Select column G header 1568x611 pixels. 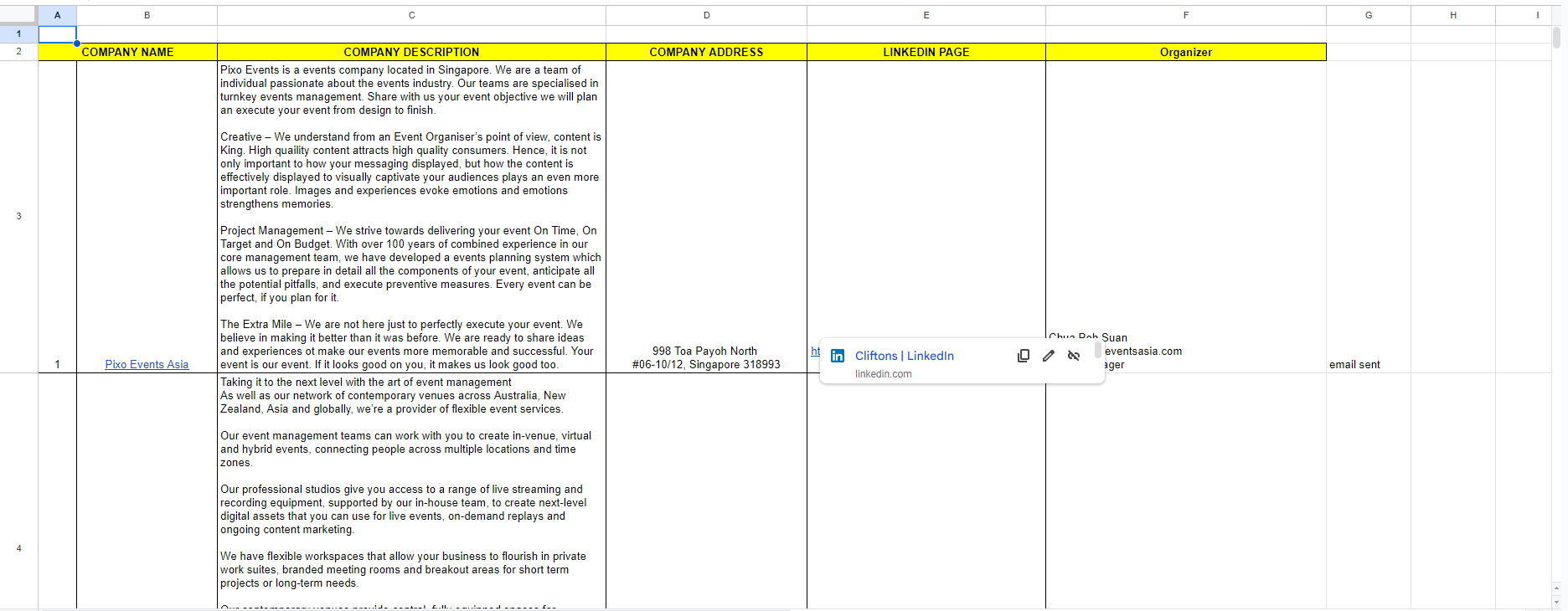point(1369,15)
